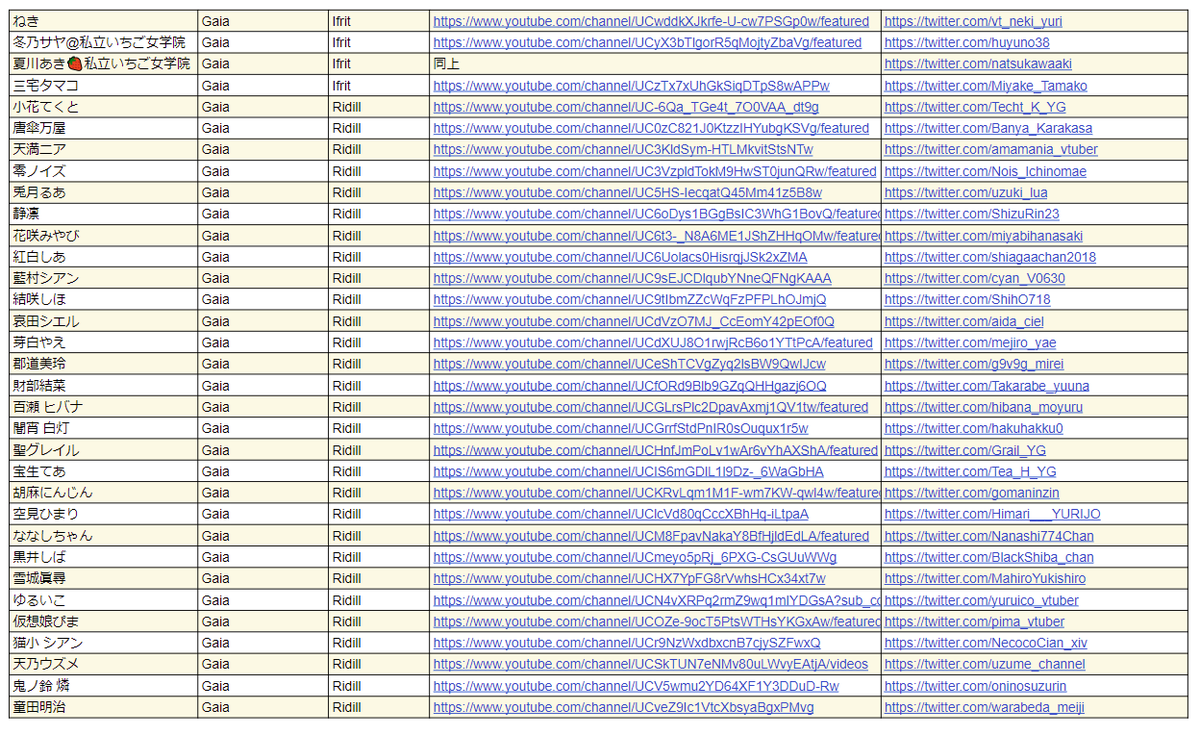Open the Twitter link huyuno38
This screenshot has width=1200, height=735.
pyautogui.click(x=967, y=43)
